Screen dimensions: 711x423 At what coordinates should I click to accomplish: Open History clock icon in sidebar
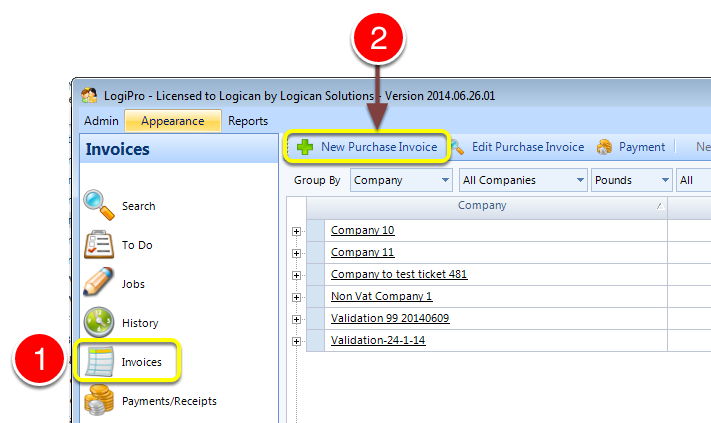(99, 322)
